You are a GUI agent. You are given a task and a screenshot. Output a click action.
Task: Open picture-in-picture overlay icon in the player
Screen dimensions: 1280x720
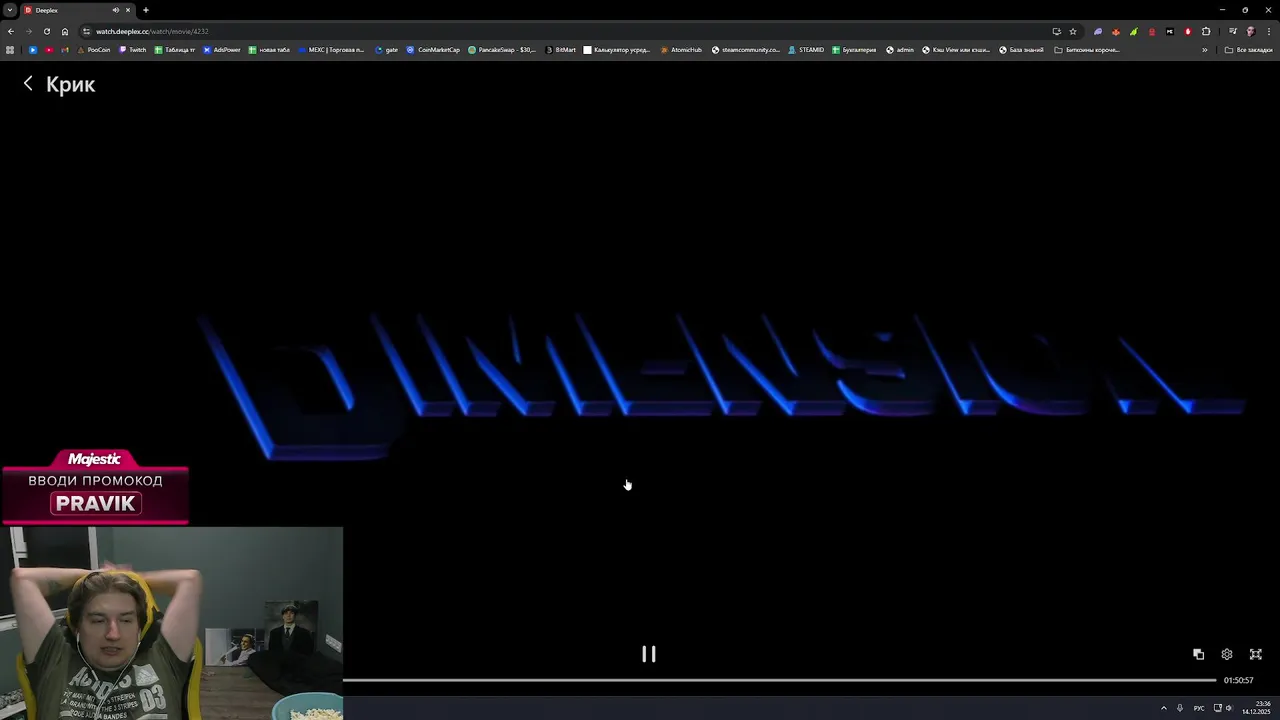pos(1198,654)
